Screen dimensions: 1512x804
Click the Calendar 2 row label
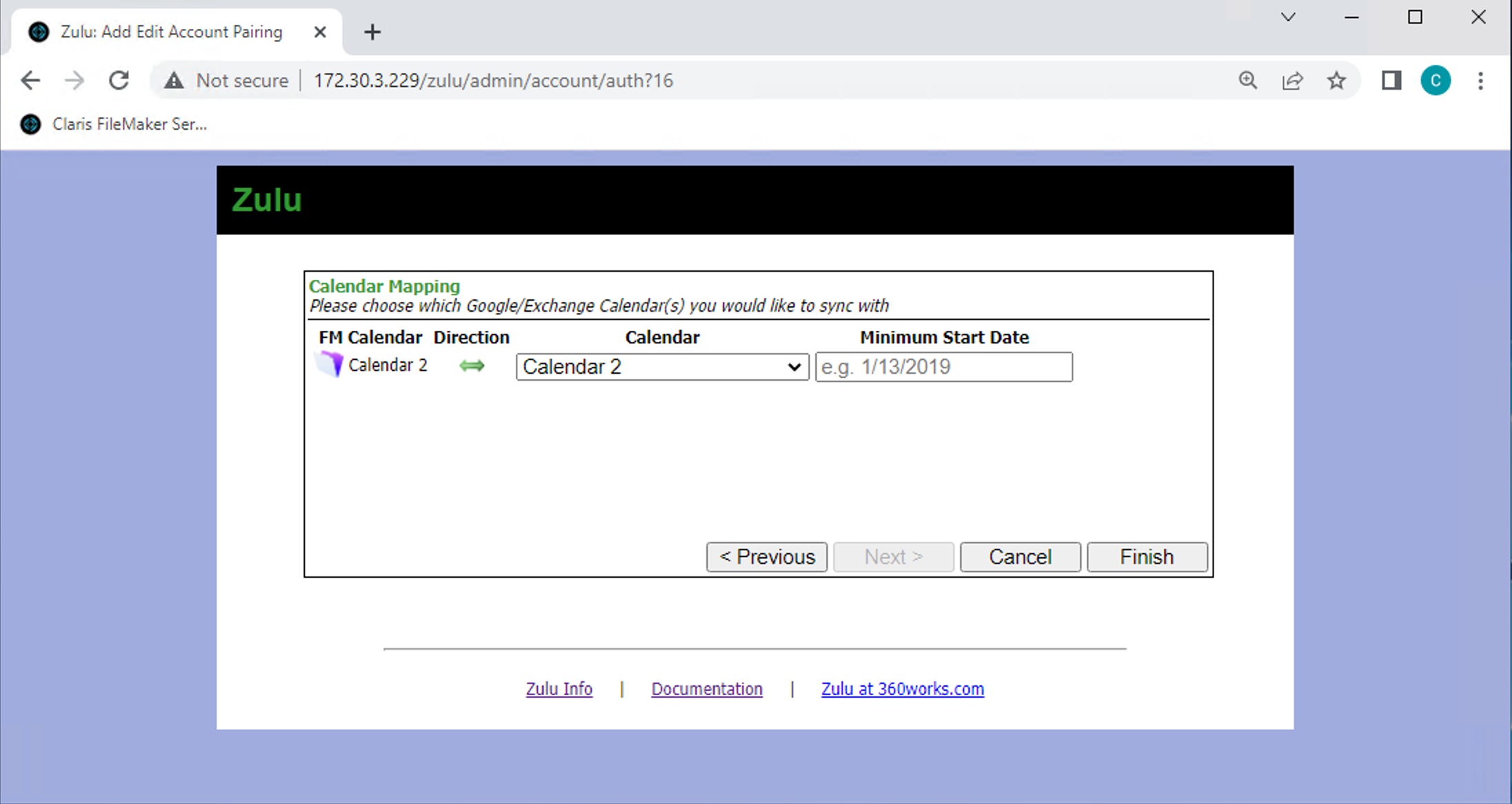click(388, 365)
